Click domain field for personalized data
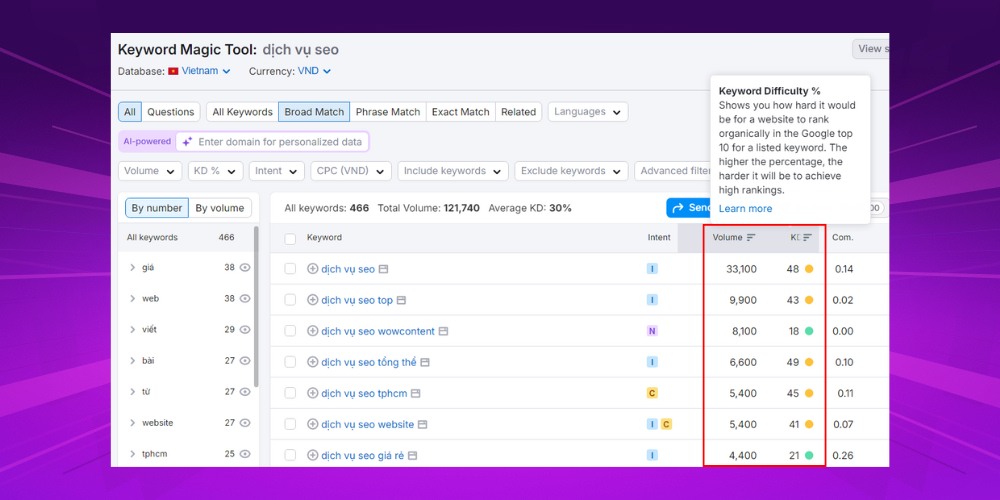 coord(273,142)
